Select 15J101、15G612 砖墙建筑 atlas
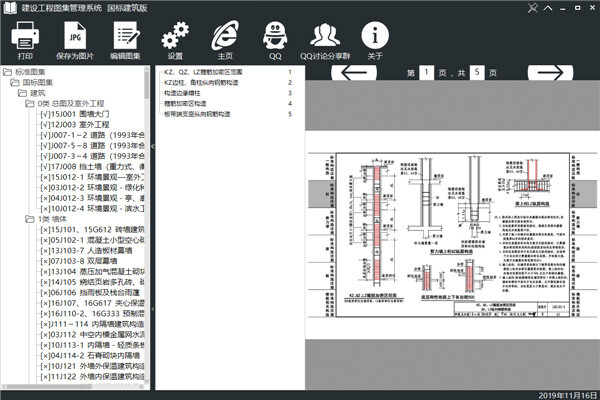Image resolution: width=600 pixels, height=400 pixels. 92,230
